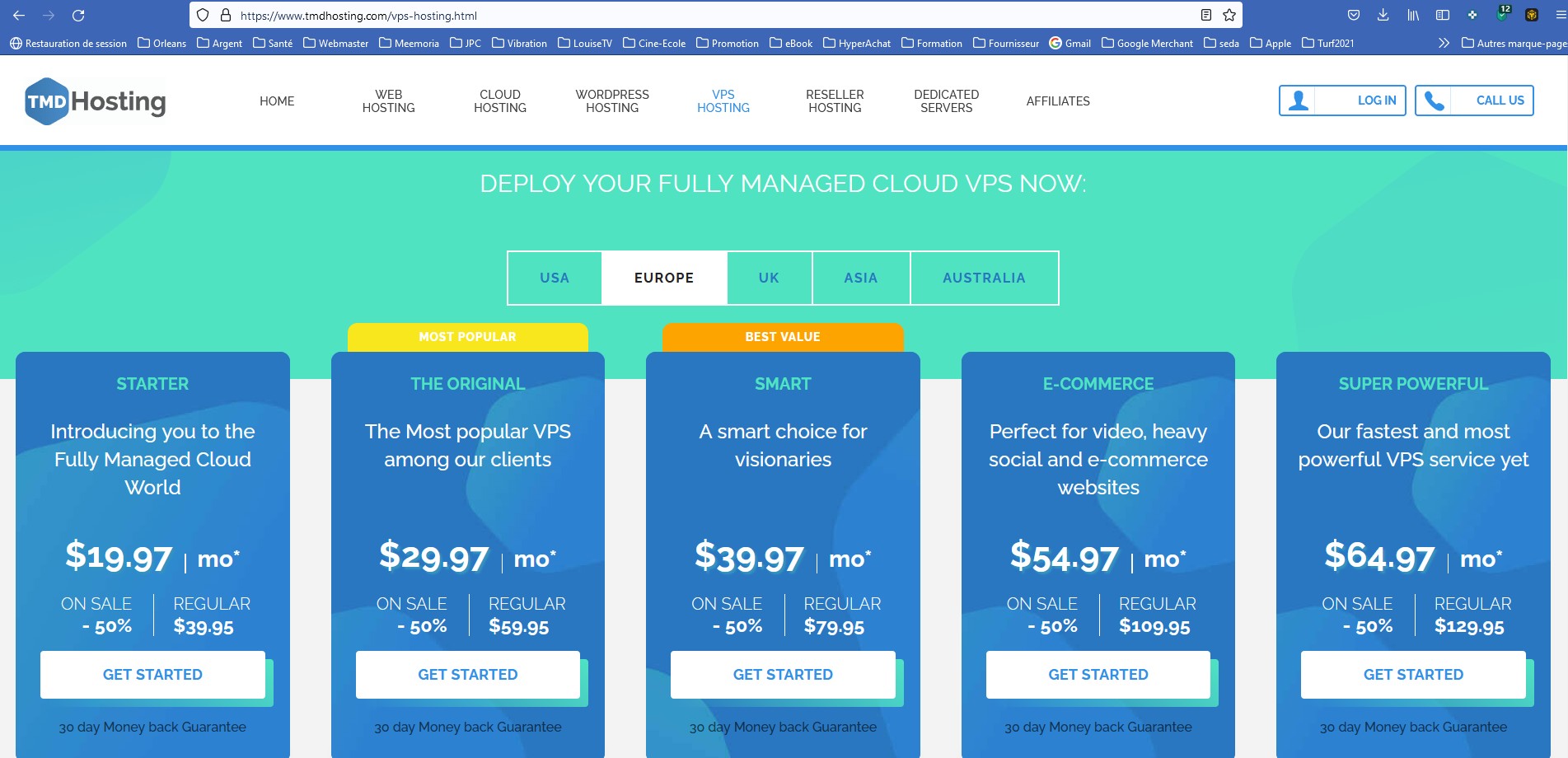This screenshot has height=758, width=1568.
Task: Select the EUROPE region tab
Action: pos(663,278)
